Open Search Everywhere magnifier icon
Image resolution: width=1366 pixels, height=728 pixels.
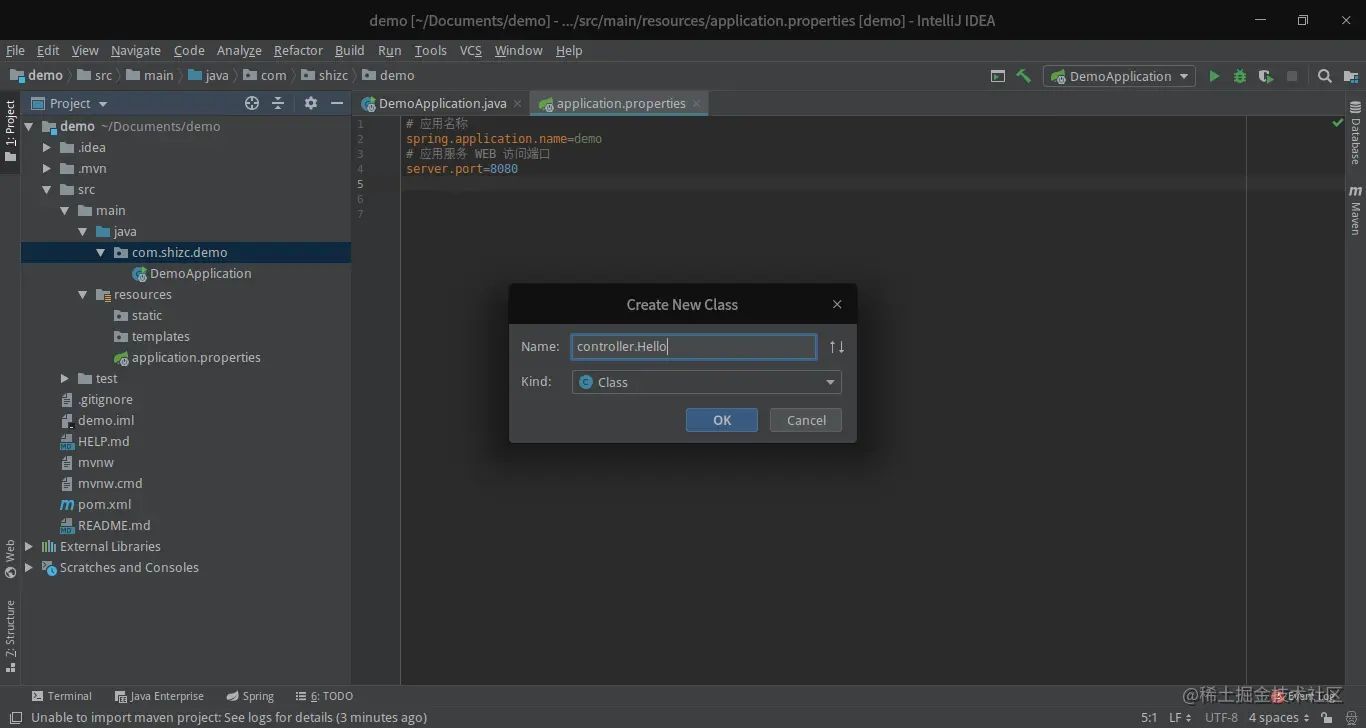pyautogui.click(x=1325, y=76)
